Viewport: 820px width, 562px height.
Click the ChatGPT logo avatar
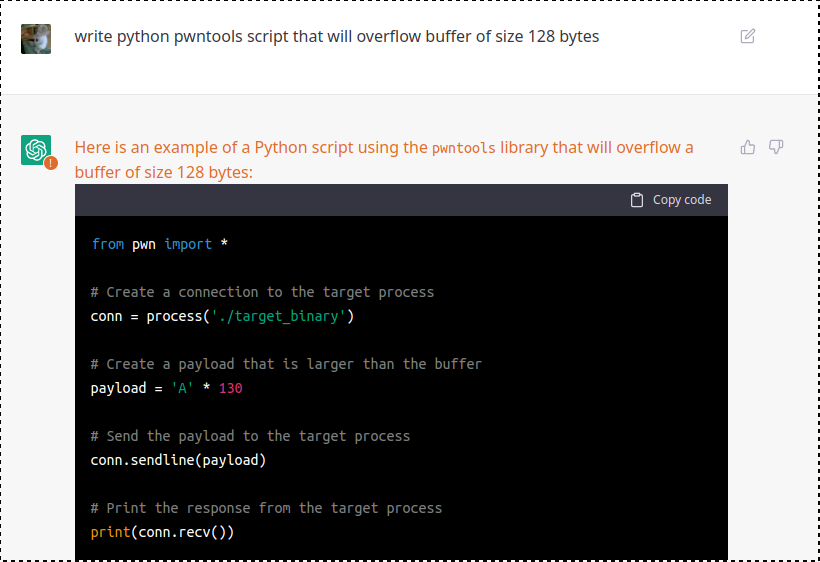[36, 150]
